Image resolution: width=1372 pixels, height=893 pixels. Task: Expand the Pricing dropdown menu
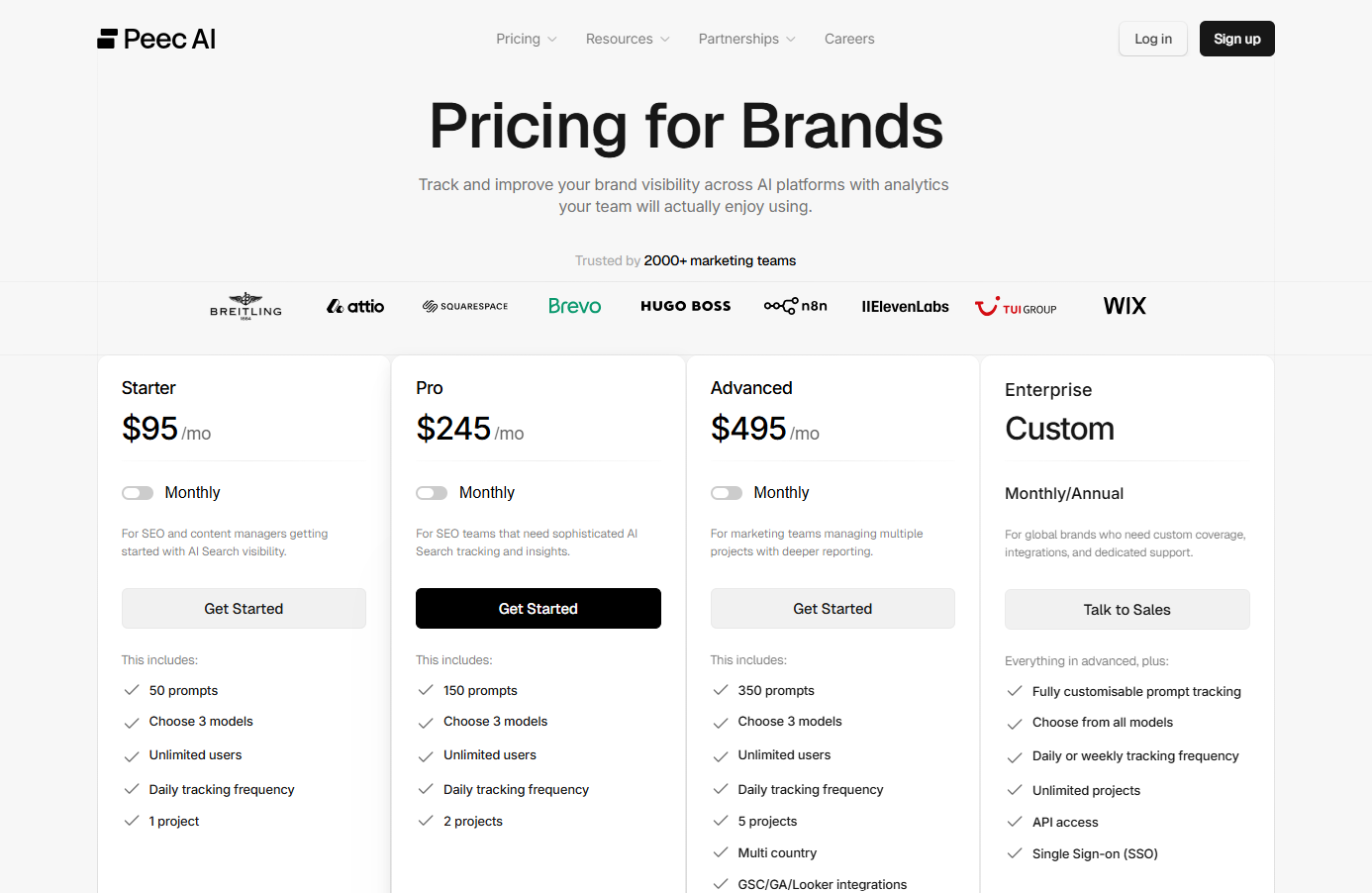pos(527,39)
